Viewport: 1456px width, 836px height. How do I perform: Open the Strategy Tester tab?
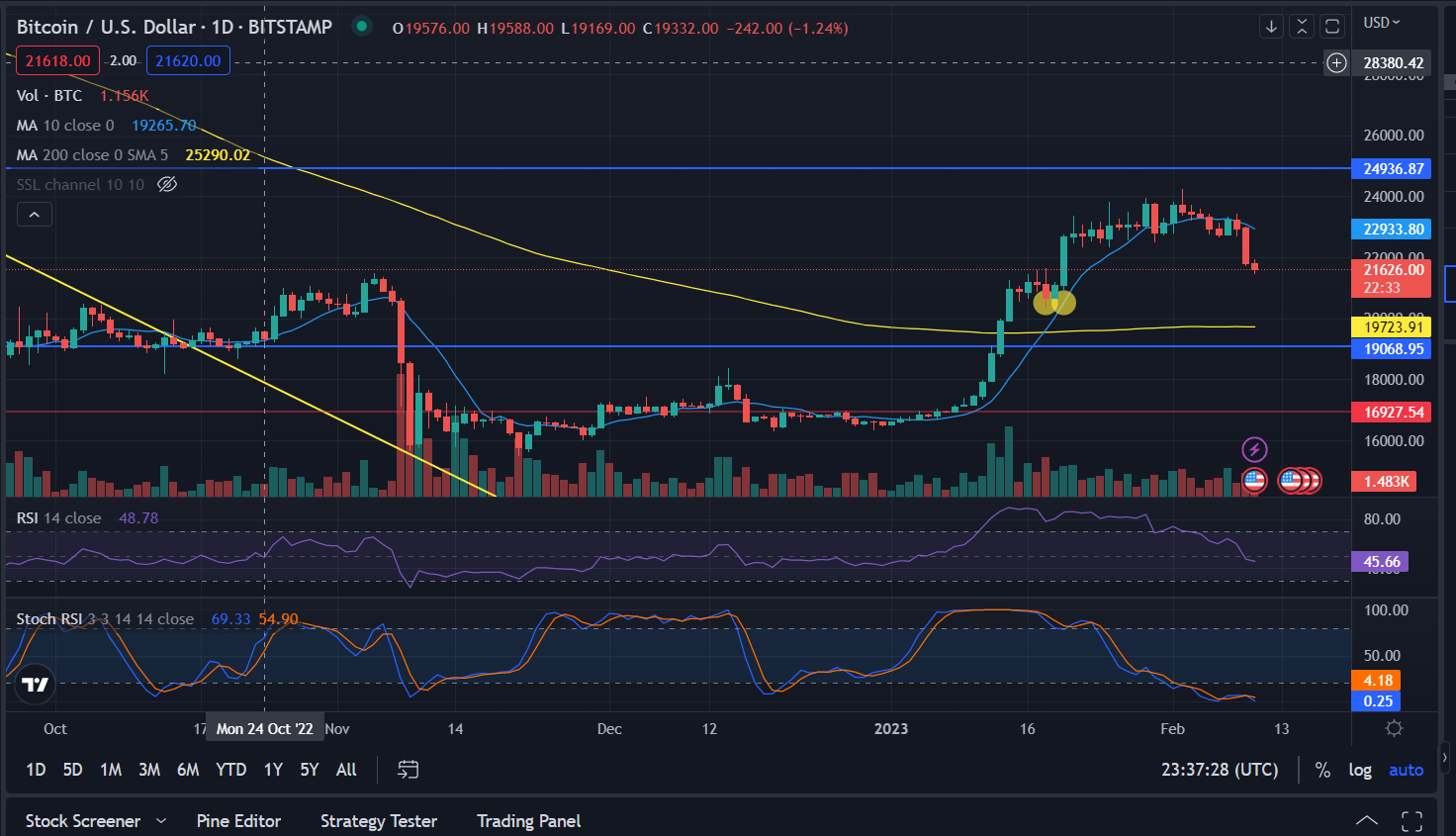[x=379, y=821]
